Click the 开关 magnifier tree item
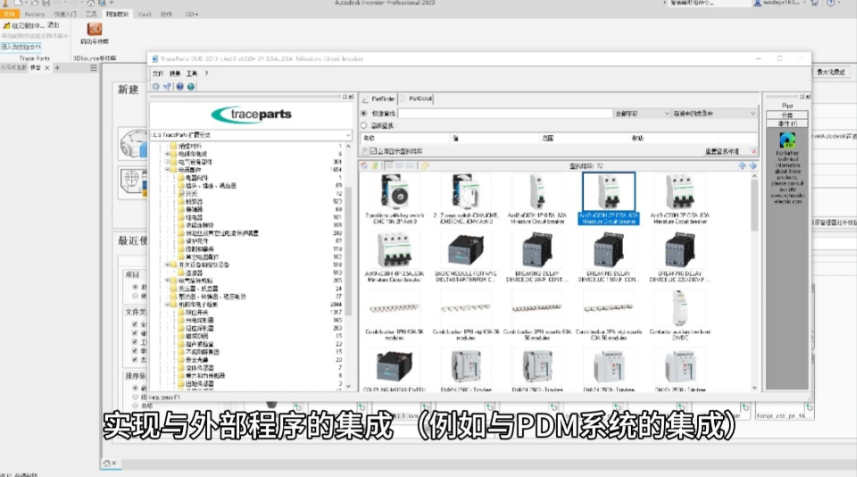 [189, 193]
